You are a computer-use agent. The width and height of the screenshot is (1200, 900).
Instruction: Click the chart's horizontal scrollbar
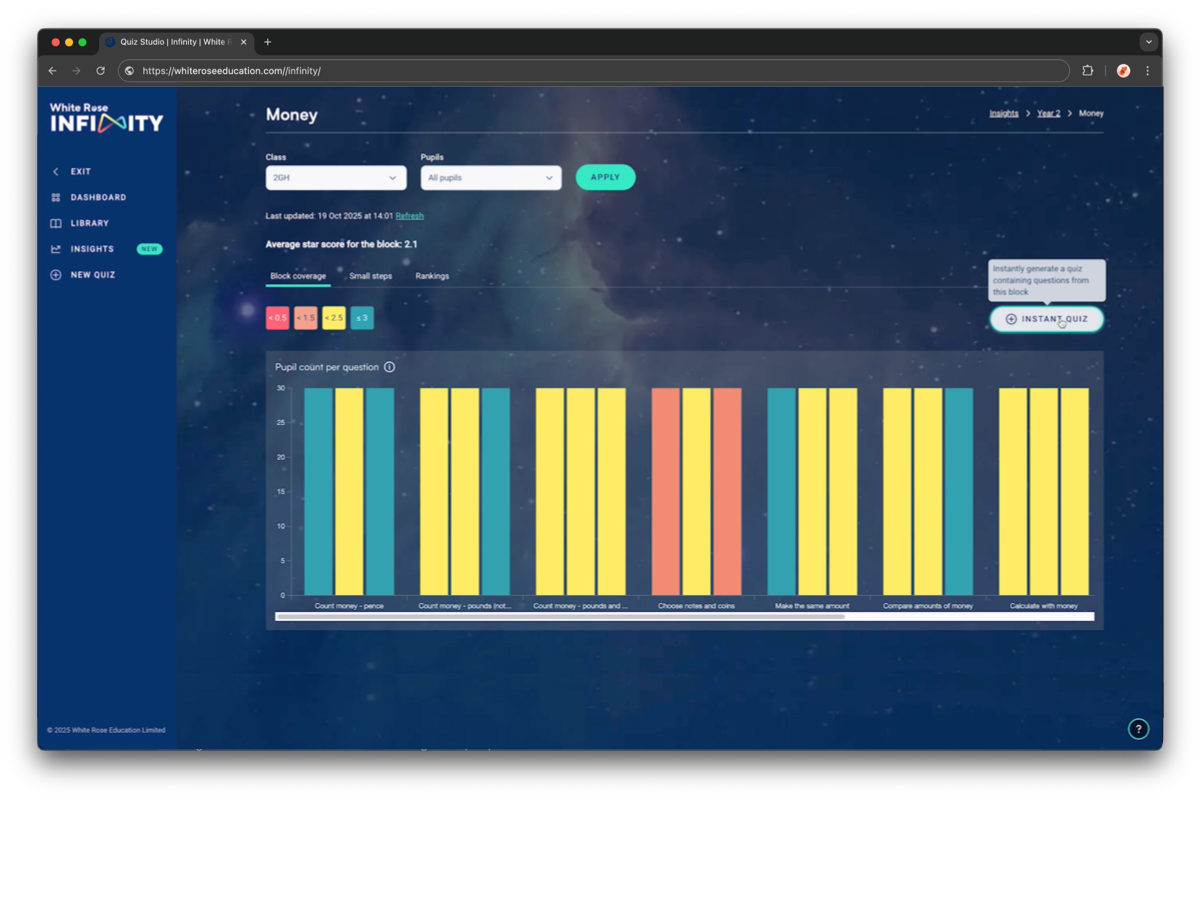click(560, 617)
